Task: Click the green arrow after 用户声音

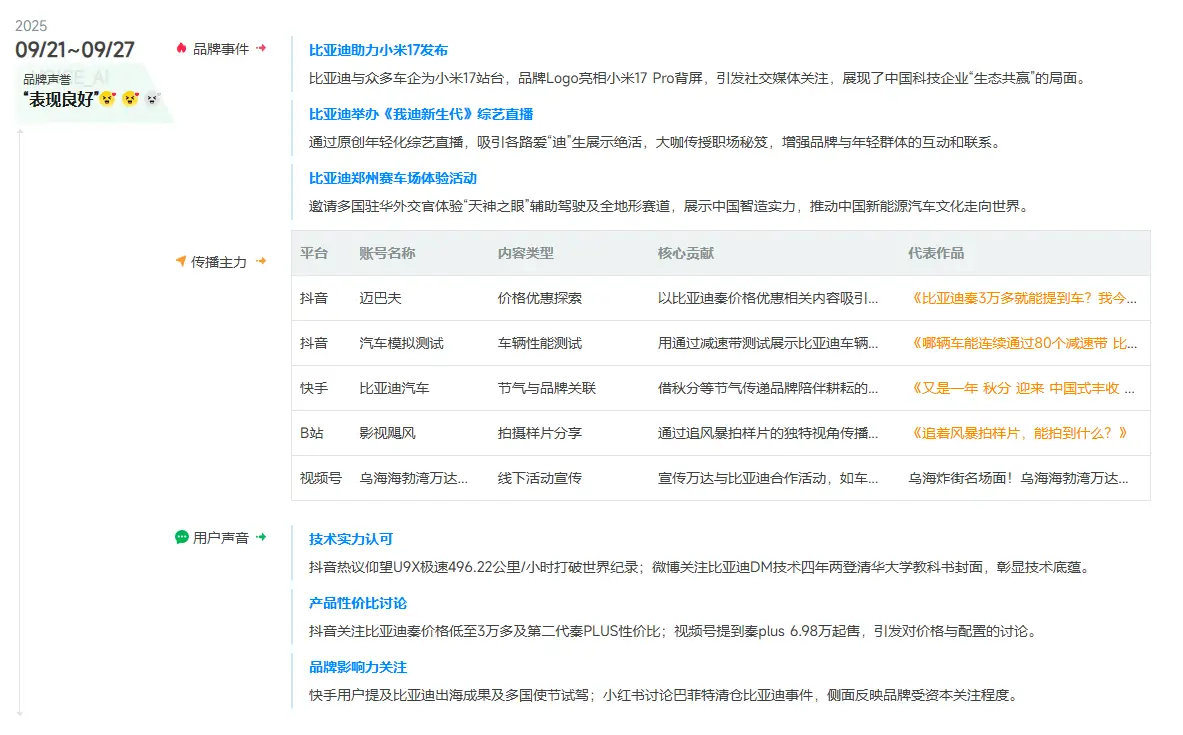Action: (261, 537)
